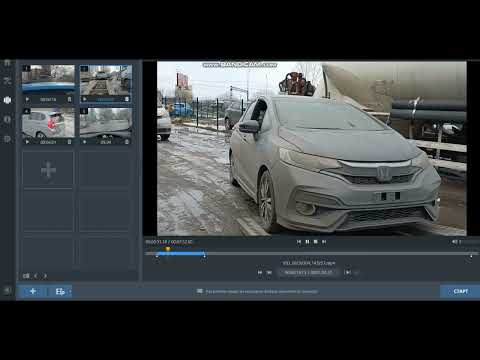480x360 pixels.
Task: Jump to next frame in the player
Action: [x=324, y=242]
